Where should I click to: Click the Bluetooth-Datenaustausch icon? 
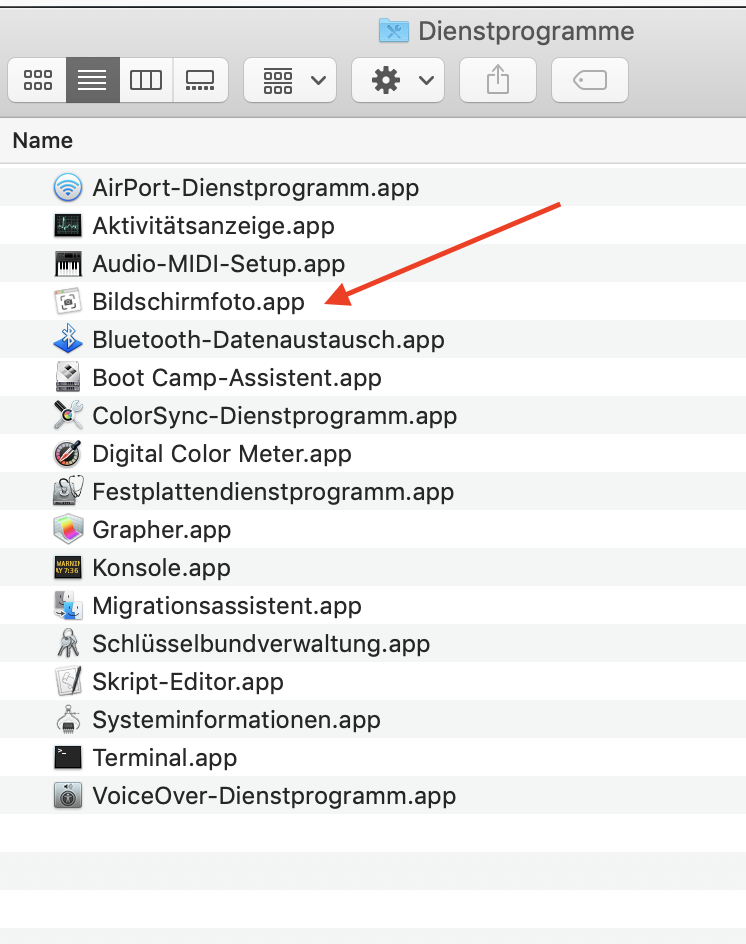tap(67, 340)
